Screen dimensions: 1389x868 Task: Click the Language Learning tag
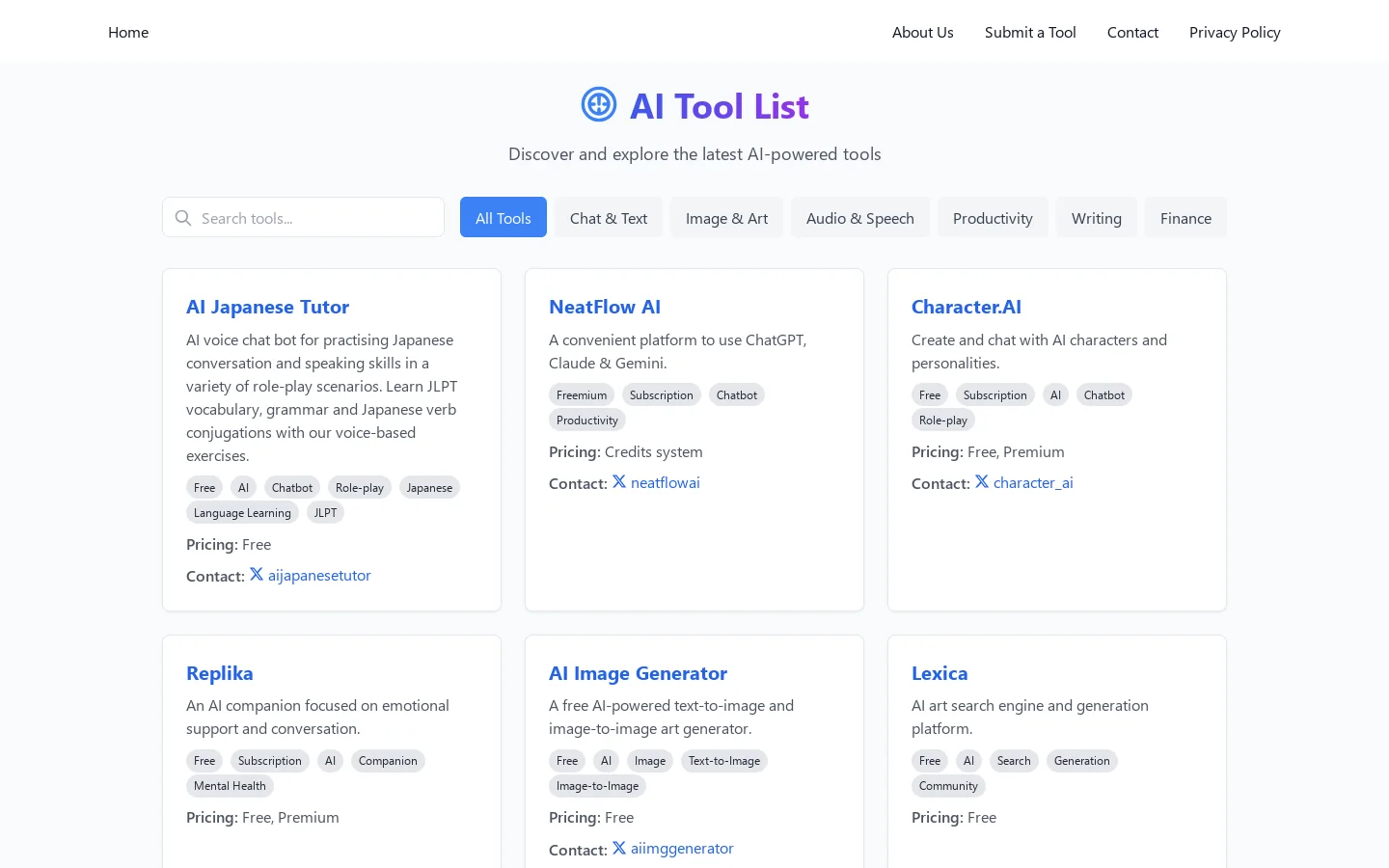click(x=242, y=513)
